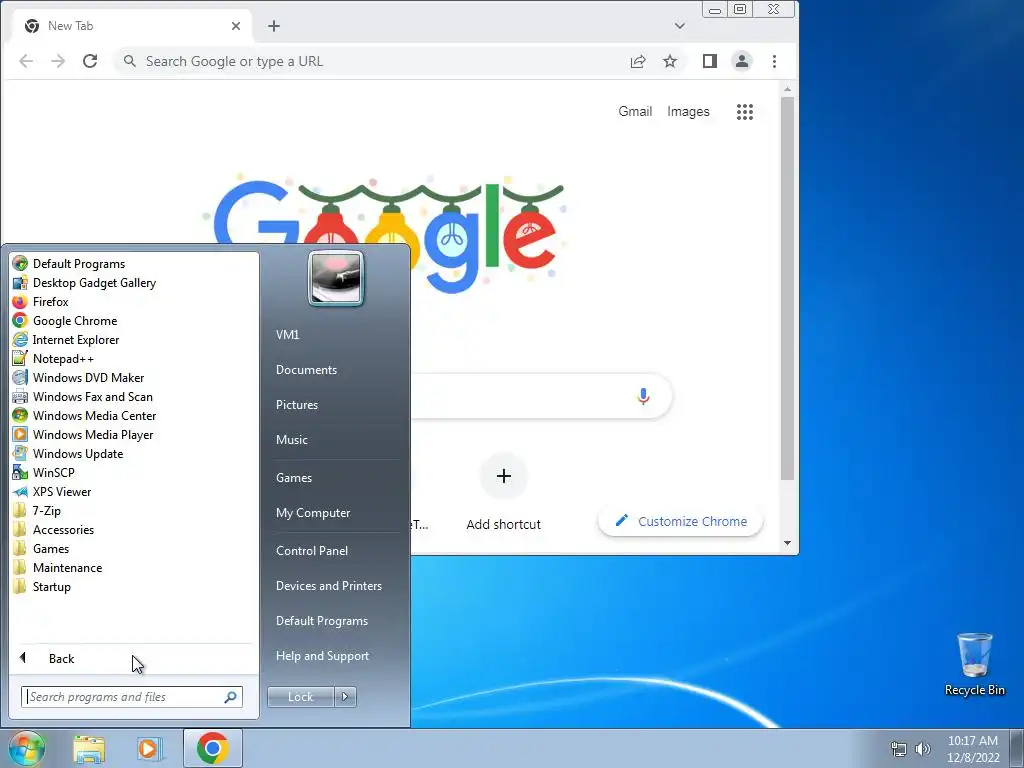Image resolution: width=1024 pixels, height=768 pixels.
Task: Open Windows Explorer from the taskbar
Action: point(89,749)
